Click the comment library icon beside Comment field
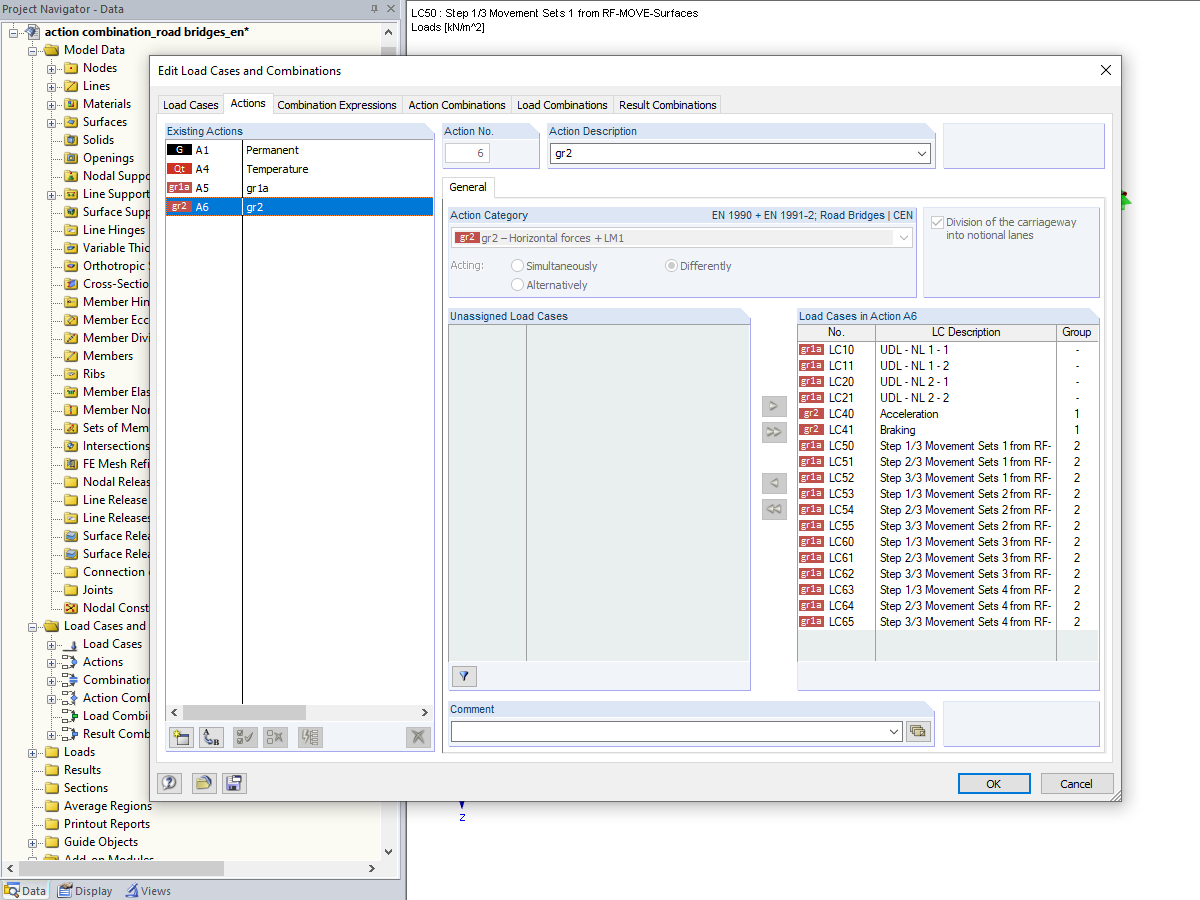Screen dimensions: 1200x900 (918, 731)
